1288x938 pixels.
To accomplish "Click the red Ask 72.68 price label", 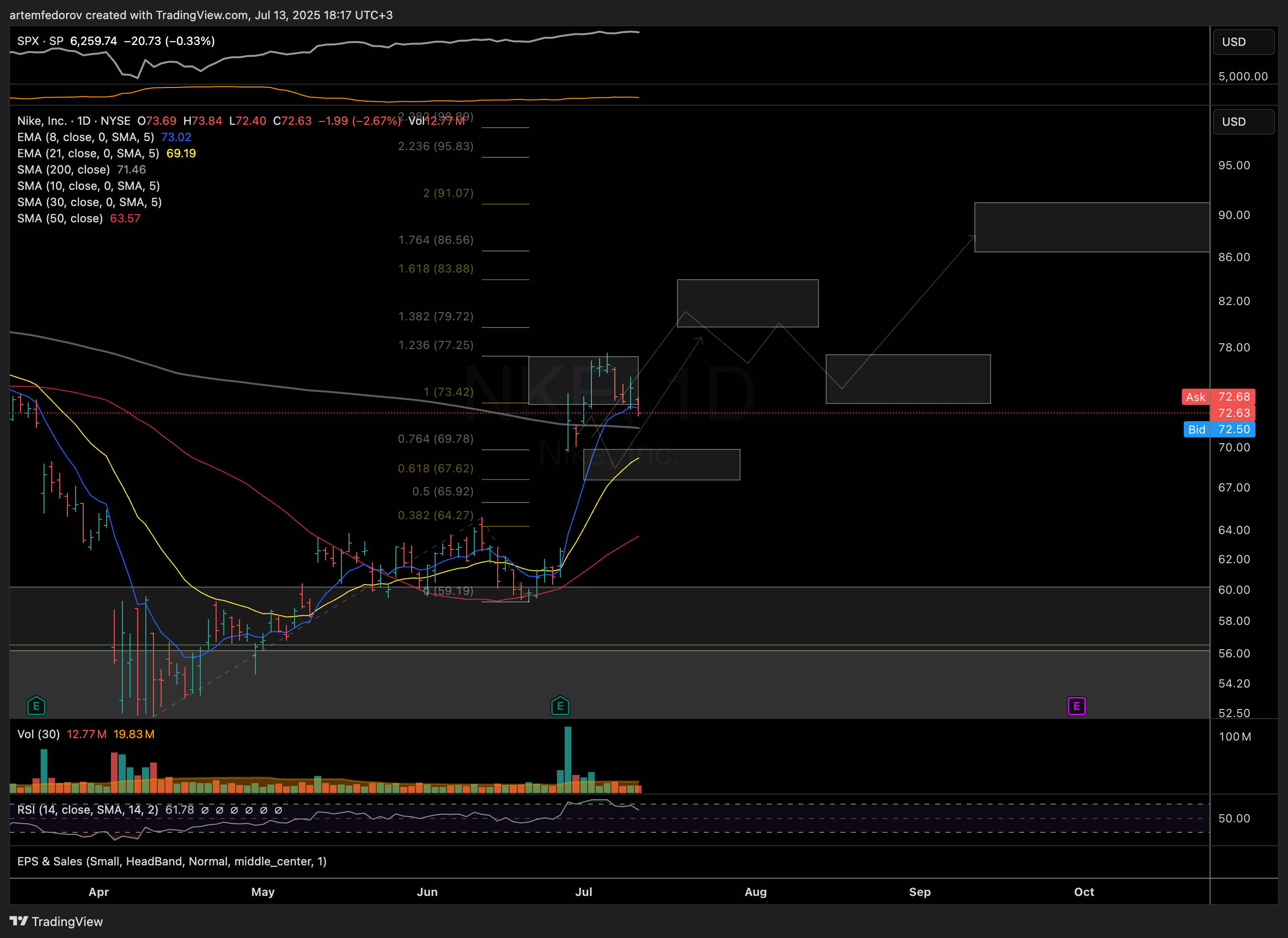I will pos(1218,396).
